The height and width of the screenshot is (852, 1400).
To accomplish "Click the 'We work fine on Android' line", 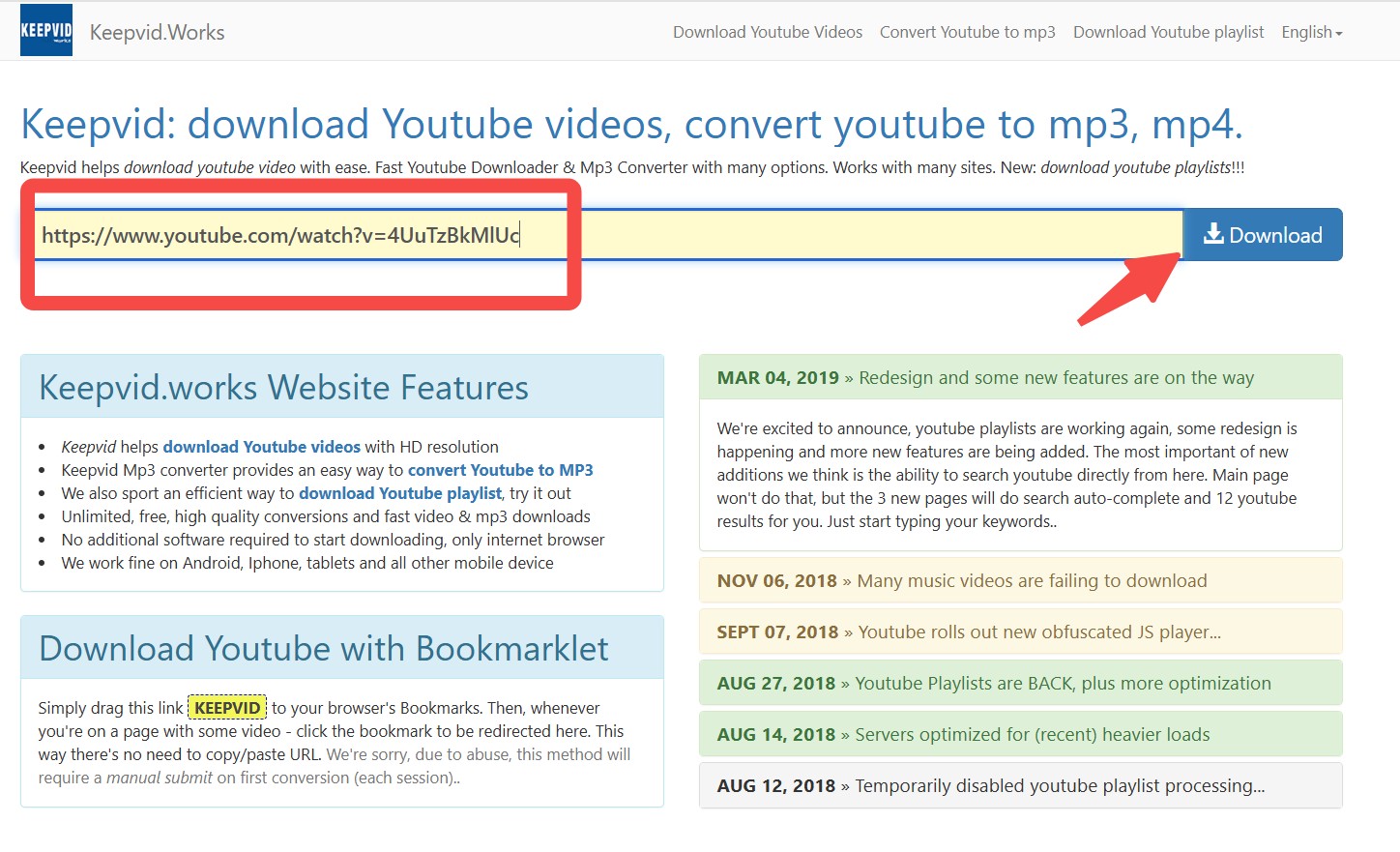I will coord(307,563).
